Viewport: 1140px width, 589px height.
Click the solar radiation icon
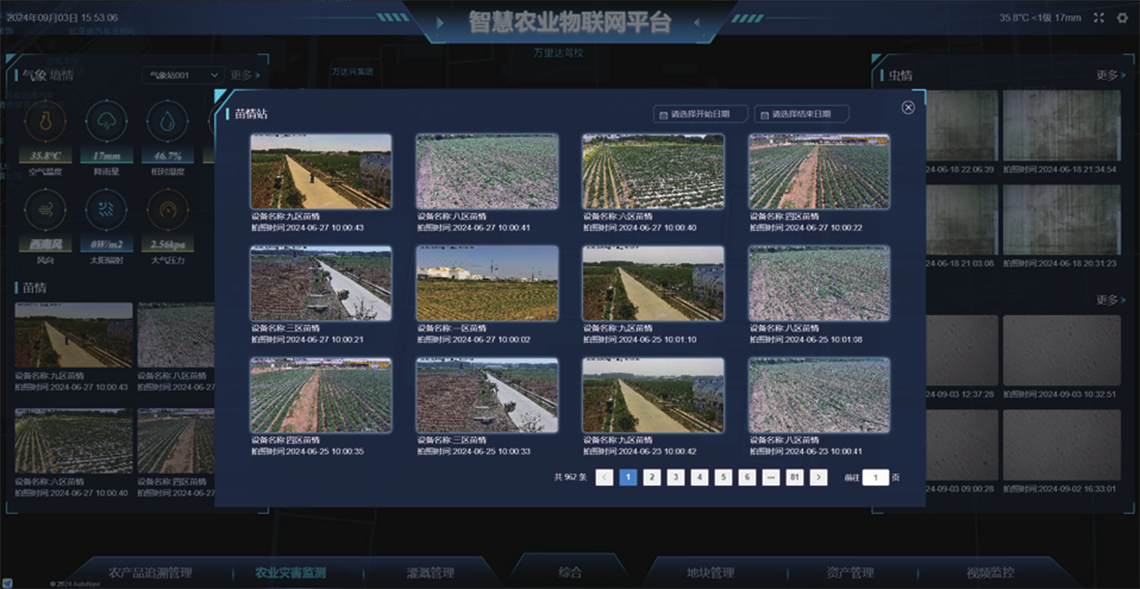(106, 210)
